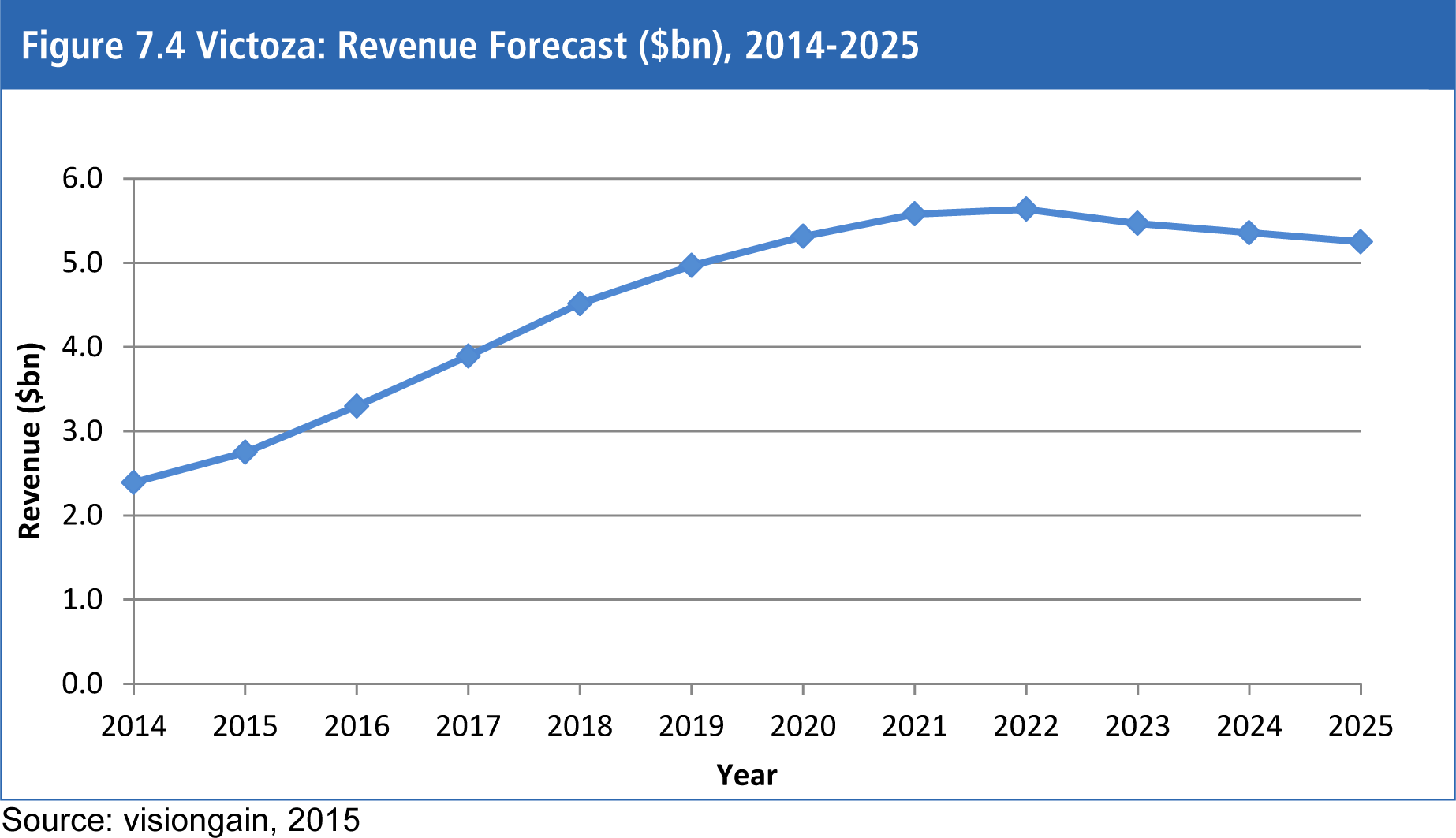
Task: Click the 2015 data point marker
Action: [x=245, y=452]
